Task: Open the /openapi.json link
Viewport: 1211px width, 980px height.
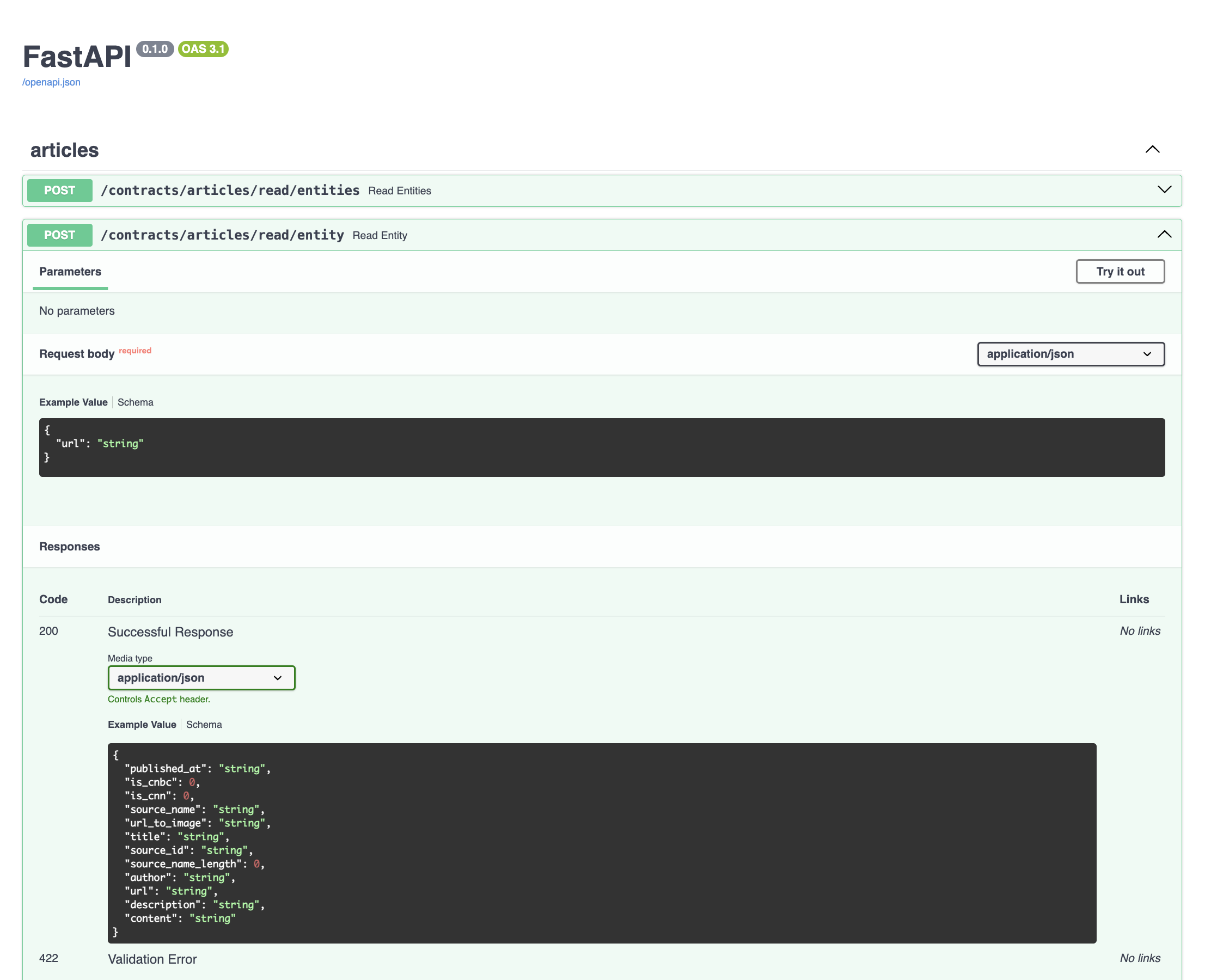Action: pyautogui.click(x=51, y=82)
